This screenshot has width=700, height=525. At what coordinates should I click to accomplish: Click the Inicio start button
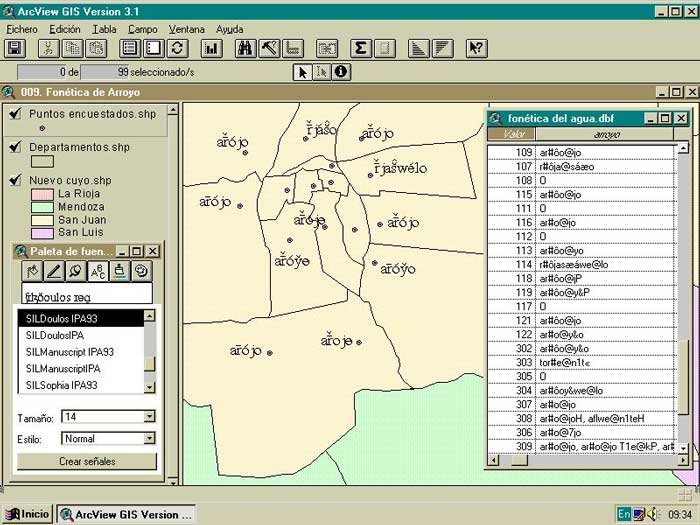28,514
